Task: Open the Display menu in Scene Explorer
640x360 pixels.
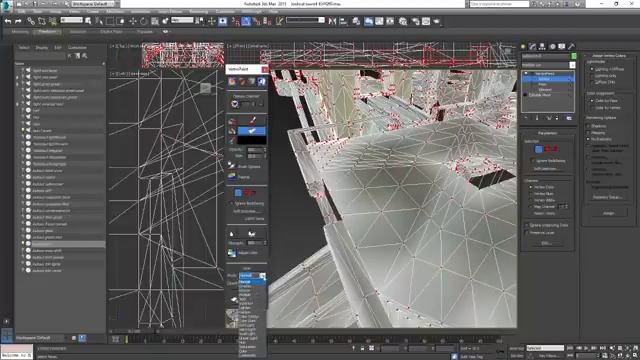Action: click(41, 48)
